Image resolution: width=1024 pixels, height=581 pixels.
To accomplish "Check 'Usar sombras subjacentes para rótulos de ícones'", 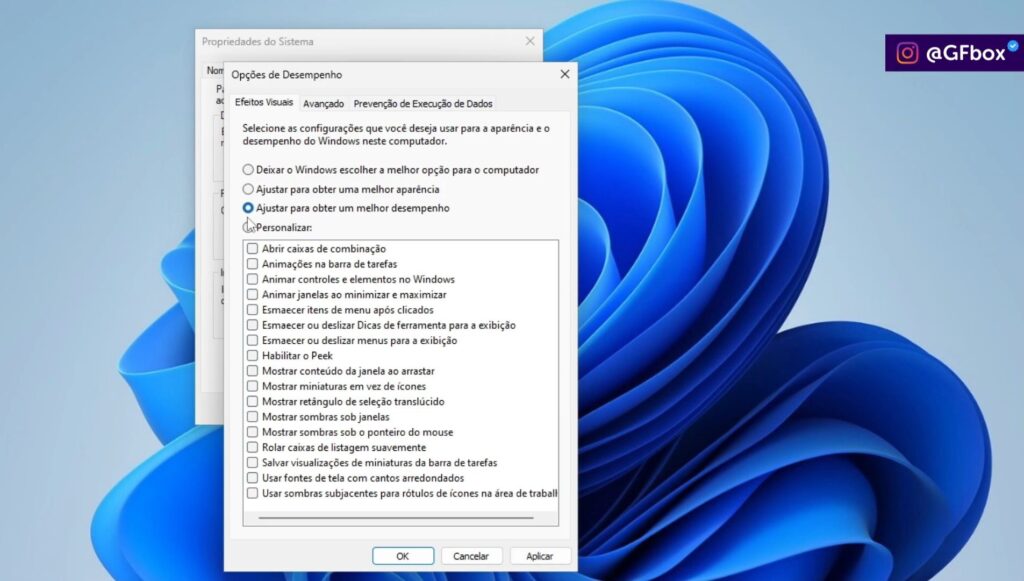I will coord(252,493).
